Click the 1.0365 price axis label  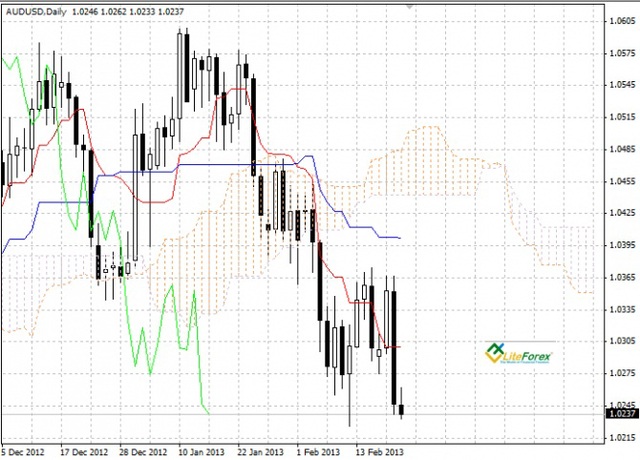coord(622,278)
